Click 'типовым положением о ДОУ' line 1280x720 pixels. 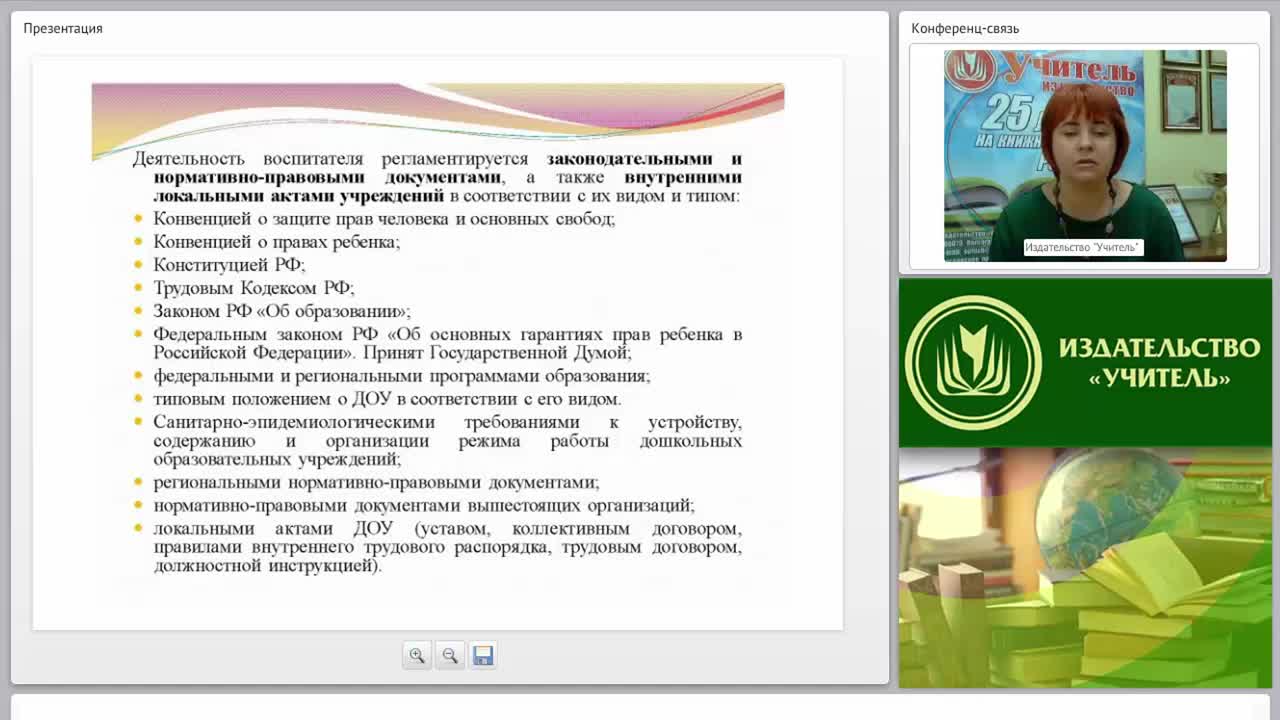click(387, 399)
